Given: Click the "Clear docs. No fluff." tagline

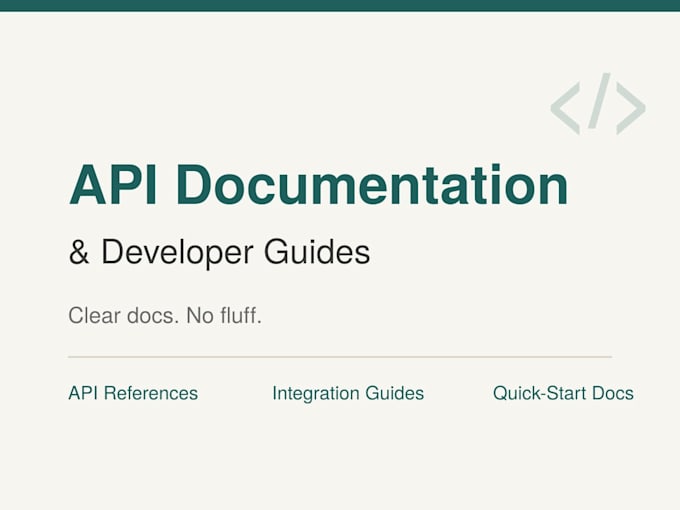Looking at the screenshot, I should (x=165, y=315).
